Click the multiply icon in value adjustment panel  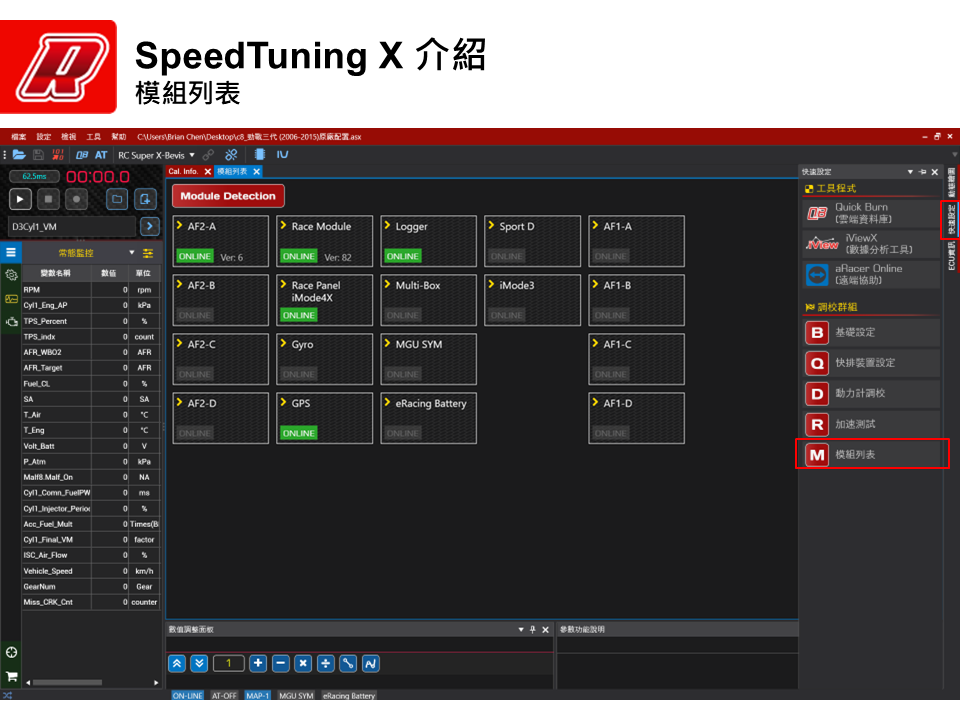303,663
